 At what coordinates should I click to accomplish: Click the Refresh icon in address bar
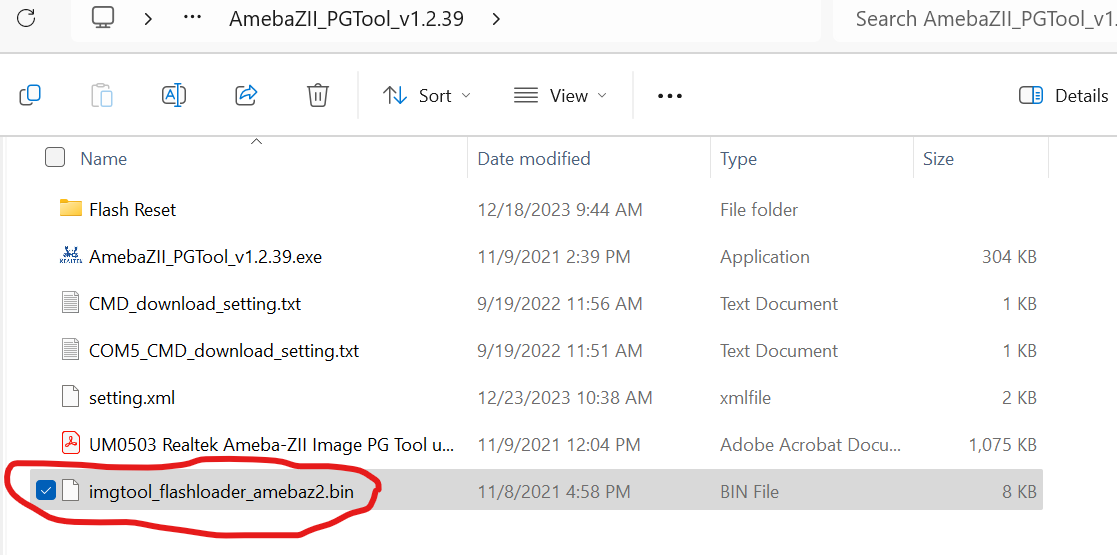coord(26,19)
